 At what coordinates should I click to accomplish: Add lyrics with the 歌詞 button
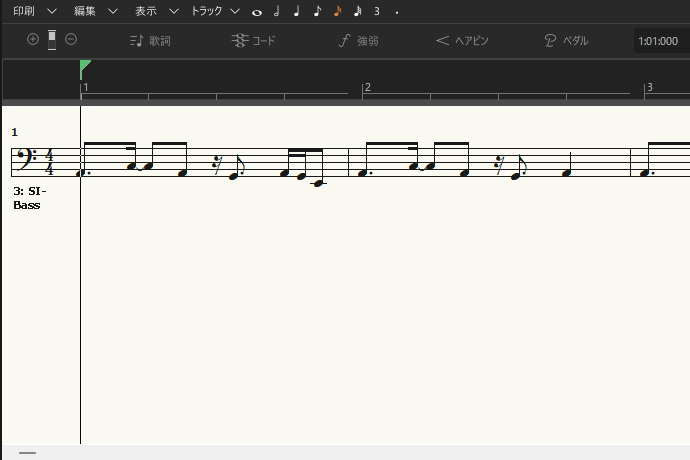(x=150, y=41)
